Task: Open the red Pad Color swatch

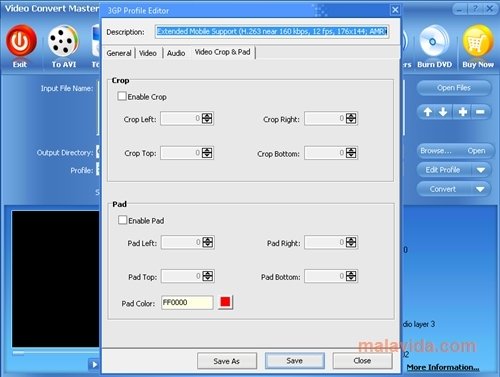Action: [x=225, y=302]
